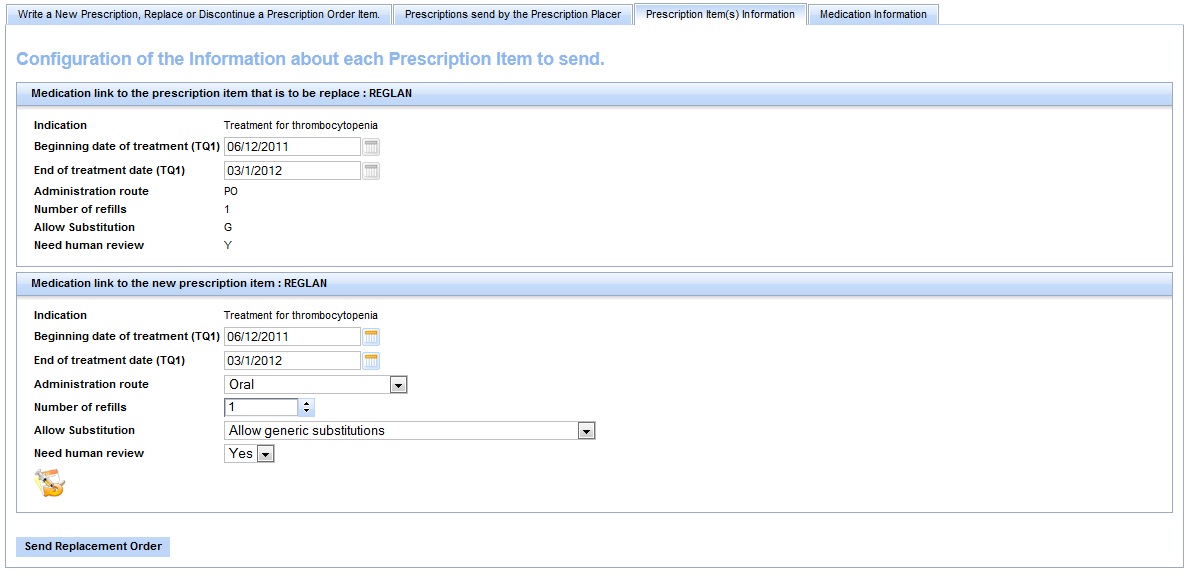
Task: Open Prescriptions send by the Prescription Placer tab
Action: click(x=512, y=15)
